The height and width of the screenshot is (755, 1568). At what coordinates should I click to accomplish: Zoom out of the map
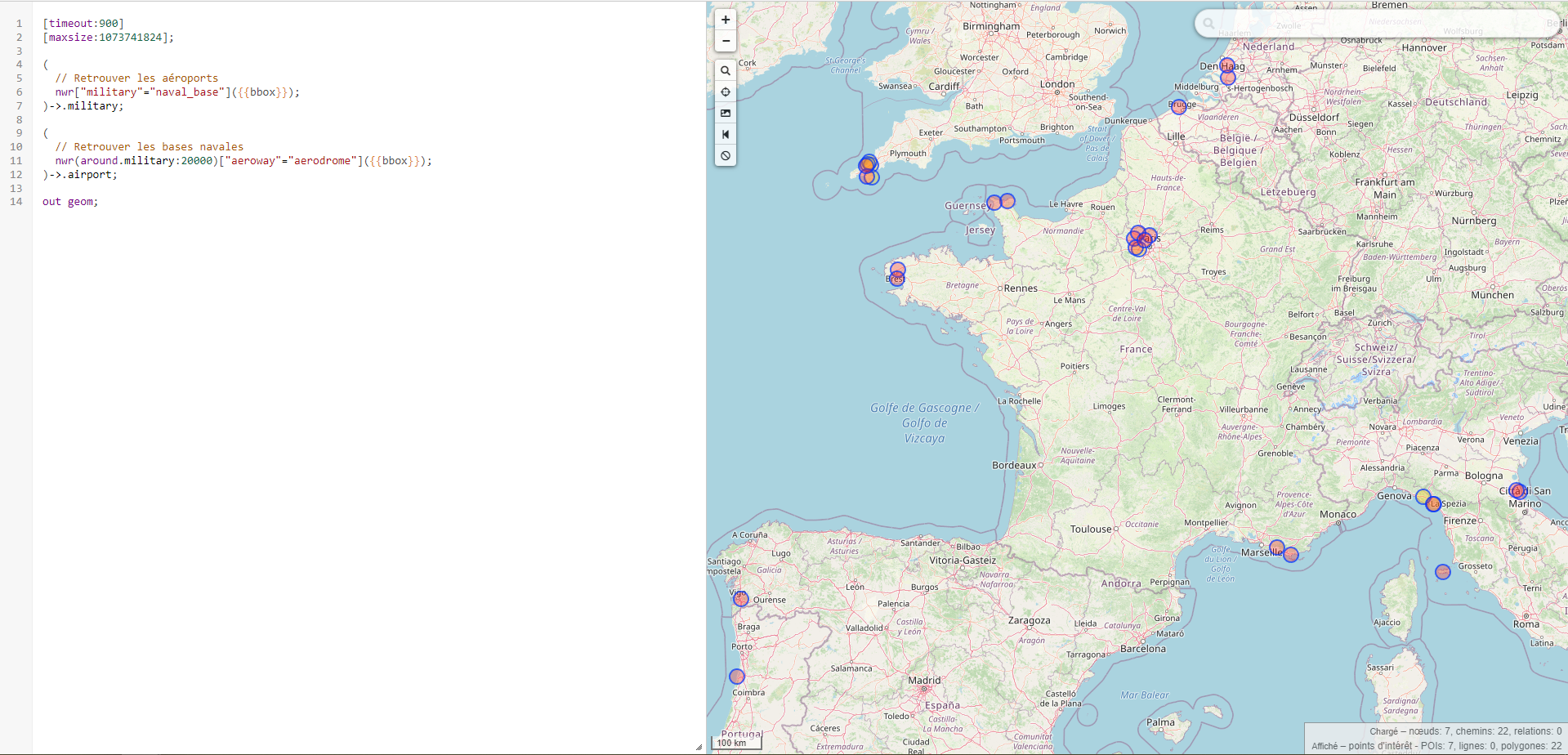726,41
